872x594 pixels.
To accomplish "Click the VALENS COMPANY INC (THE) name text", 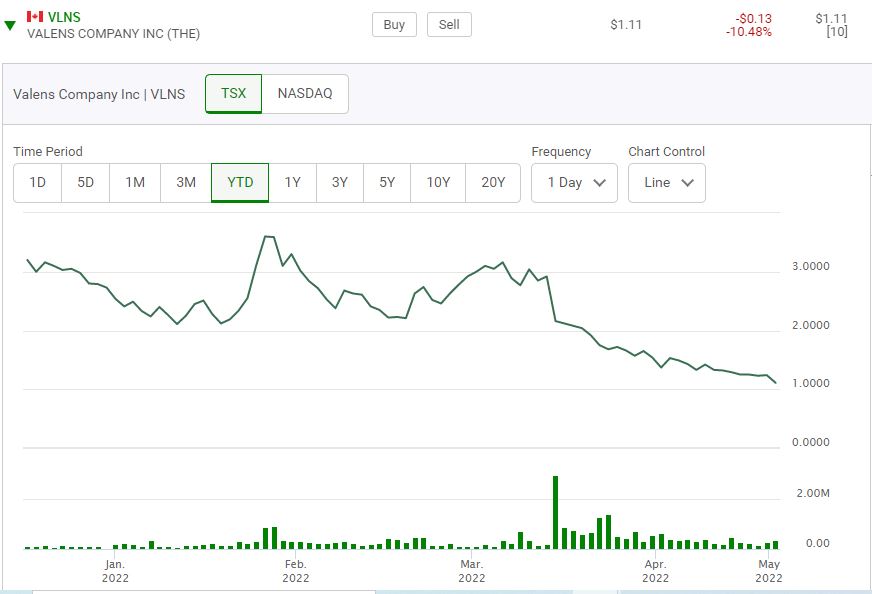I will point(113,34).
